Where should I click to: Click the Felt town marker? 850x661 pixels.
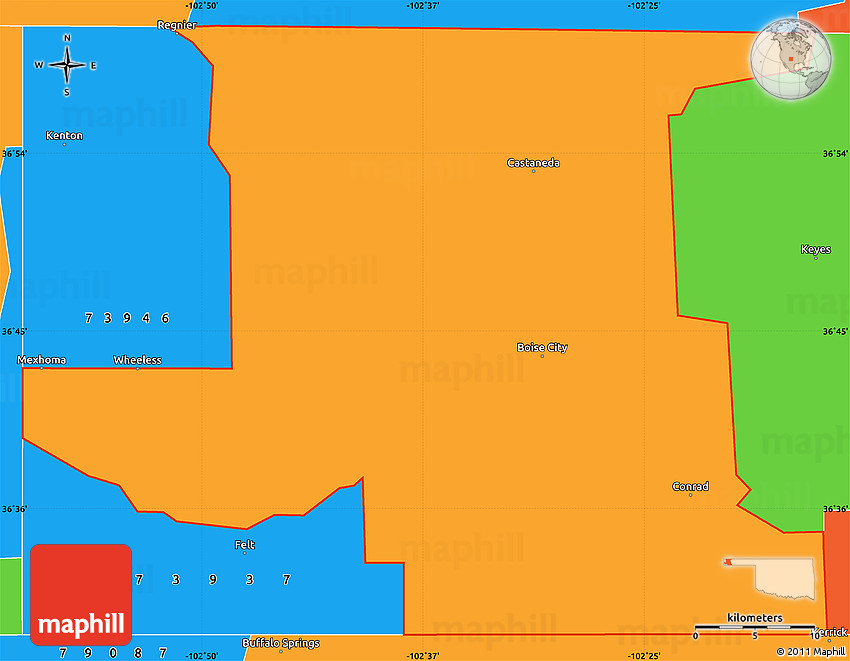[245, 553]
